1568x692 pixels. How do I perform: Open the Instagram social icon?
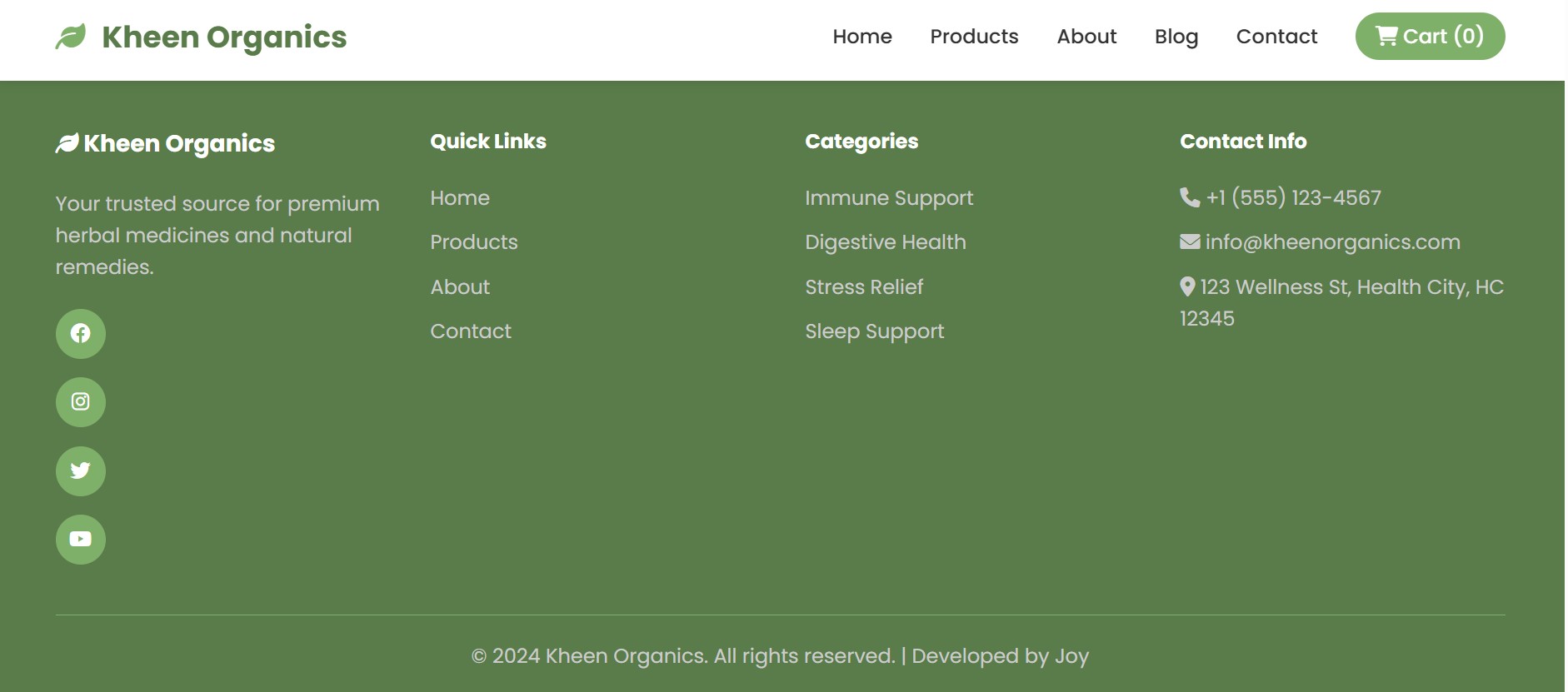(81, 402)
